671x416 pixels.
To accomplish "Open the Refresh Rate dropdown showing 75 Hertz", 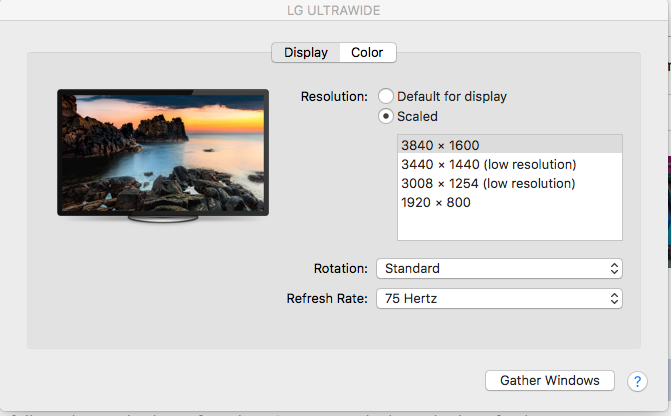I will [x=499, y=298].
